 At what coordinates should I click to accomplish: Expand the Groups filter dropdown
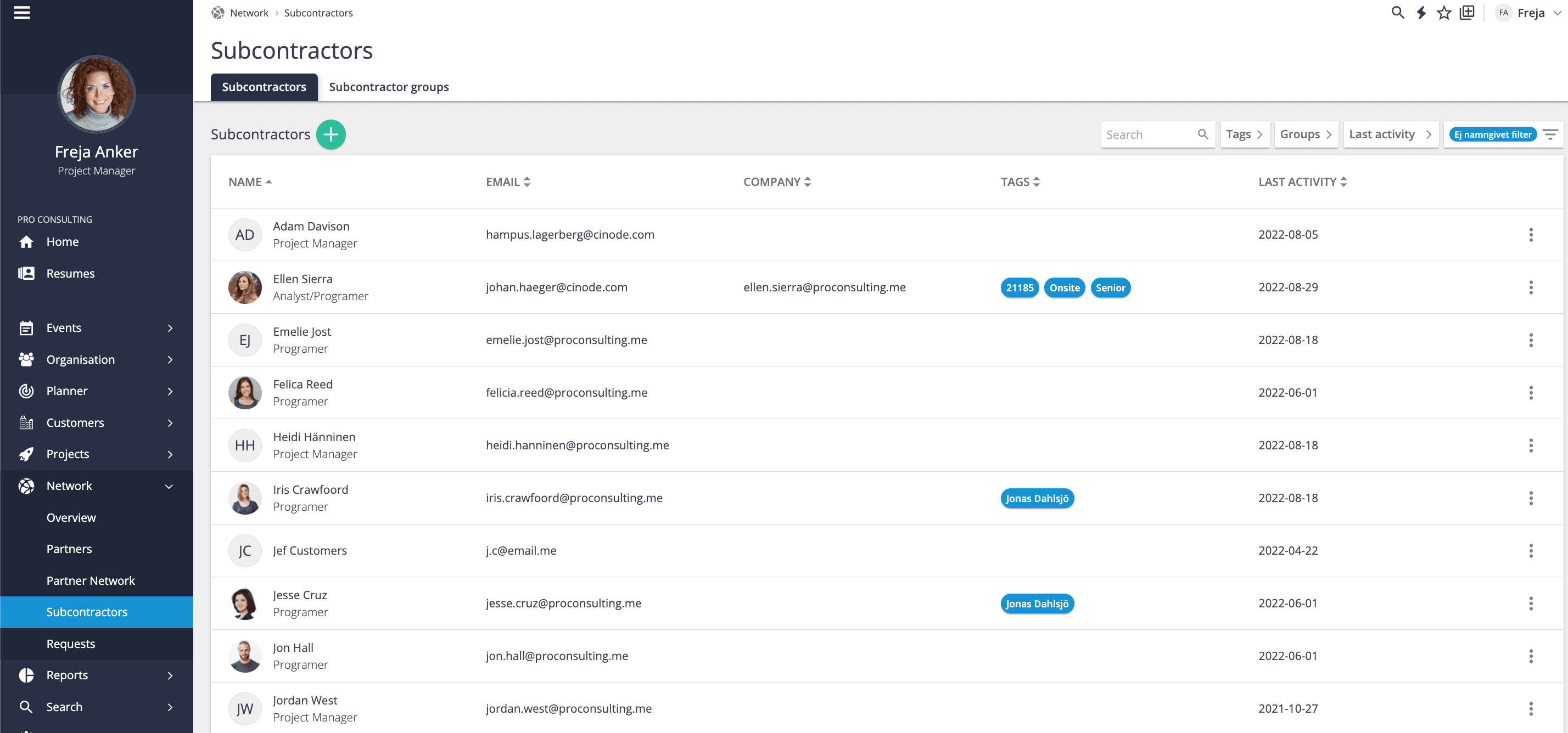[x=1305, y=134]
